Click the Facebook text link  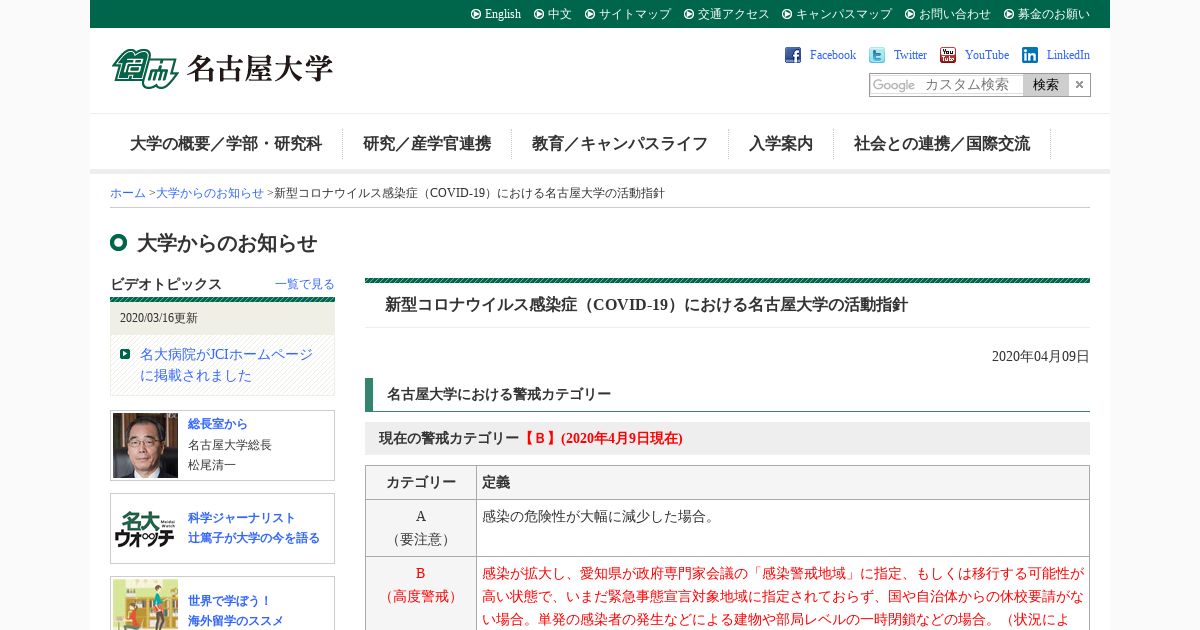pyautogui.click(x=833, y=55)
